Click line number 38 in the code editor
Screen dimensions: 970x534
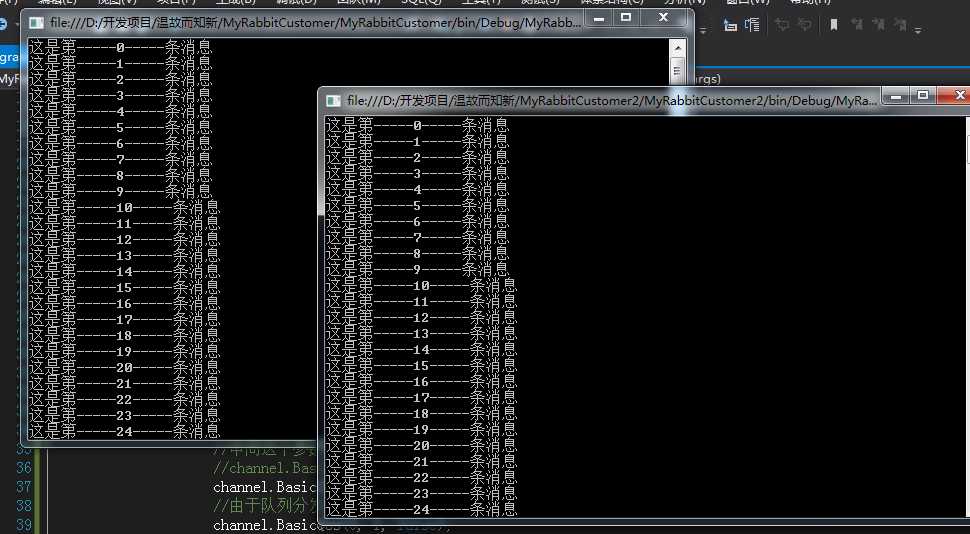(24, 506)
